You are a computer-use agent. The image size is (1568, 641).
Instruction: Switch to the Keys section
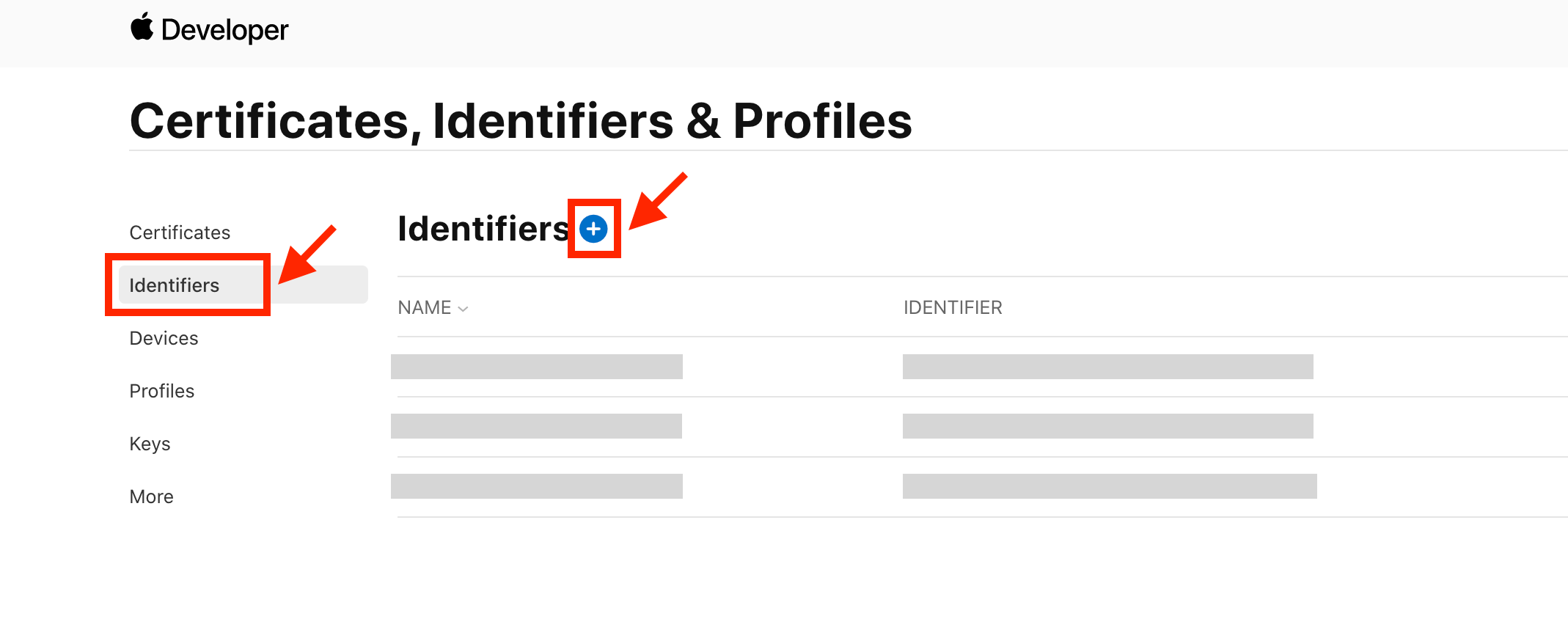click(150, 444)
